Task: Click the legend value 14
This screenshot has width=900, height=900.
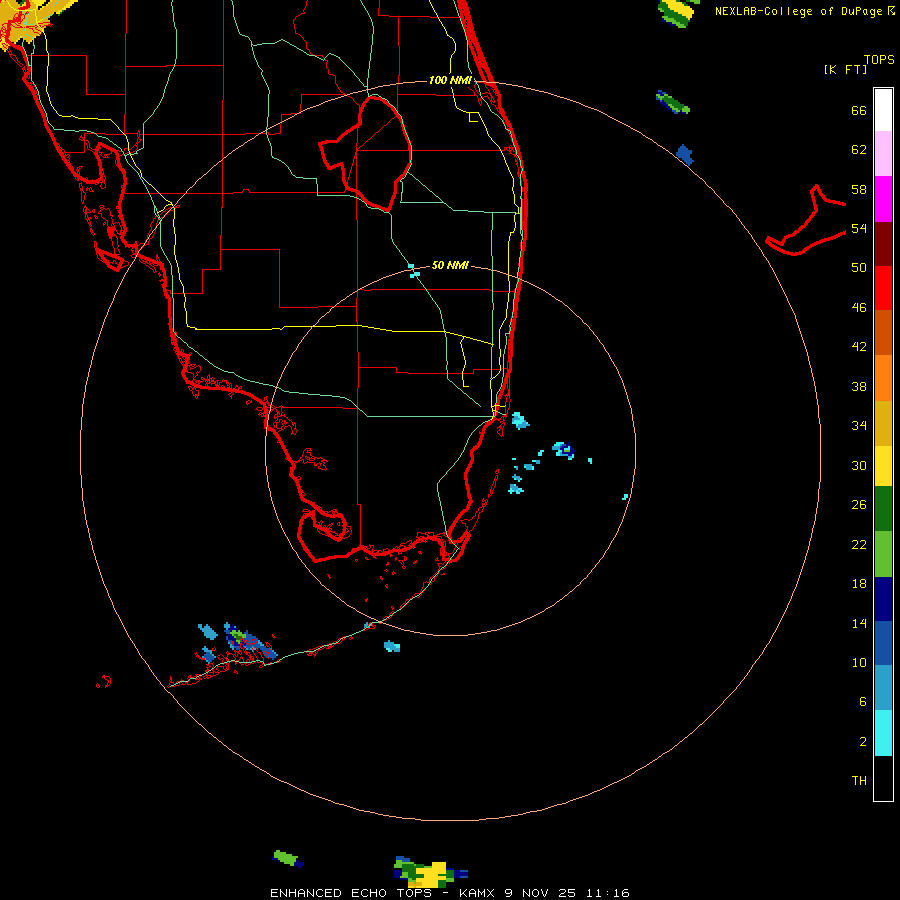Action: (x=859, y=623)
